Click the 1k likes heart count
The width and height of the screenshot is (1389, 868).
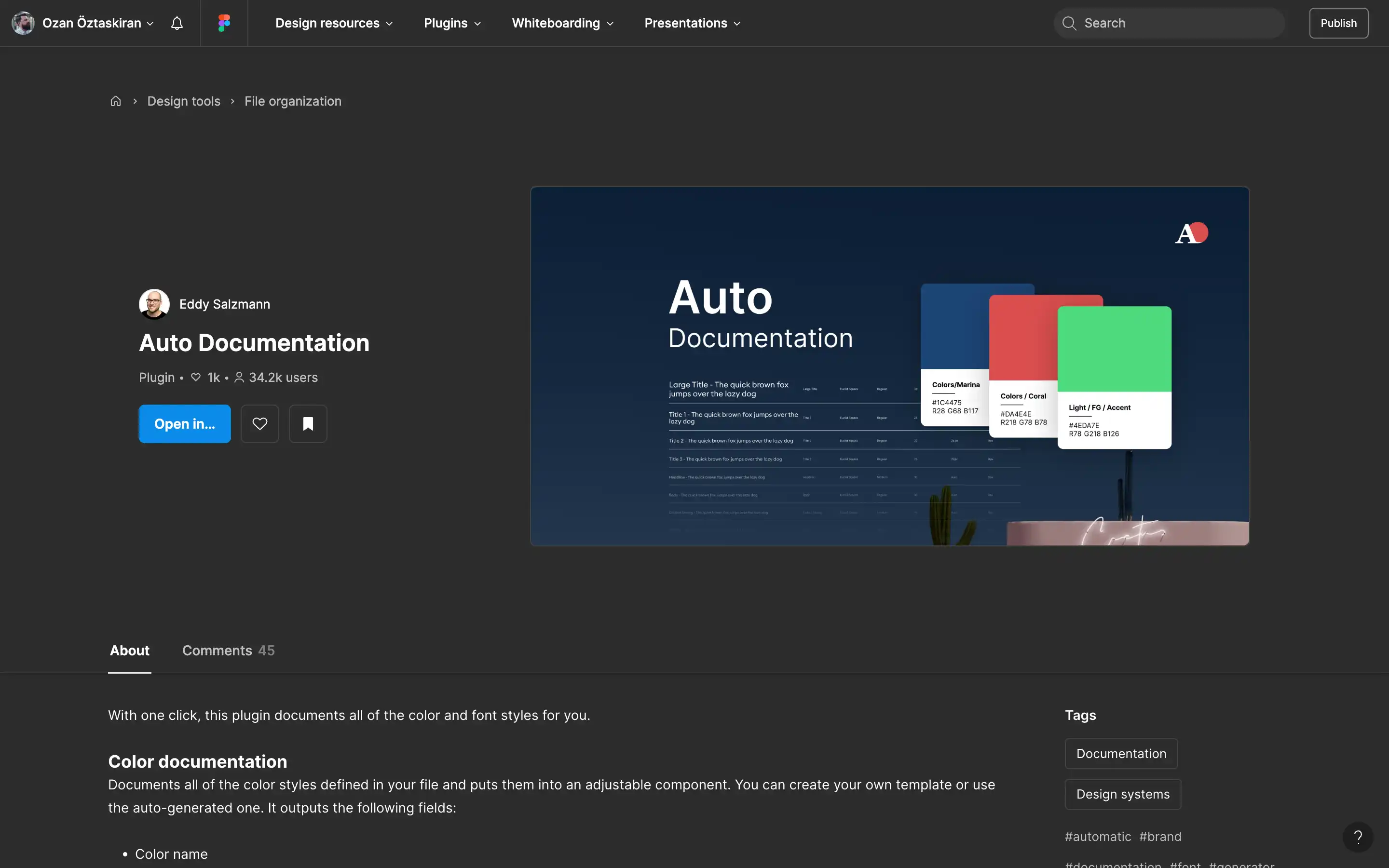tap(205, 377)
